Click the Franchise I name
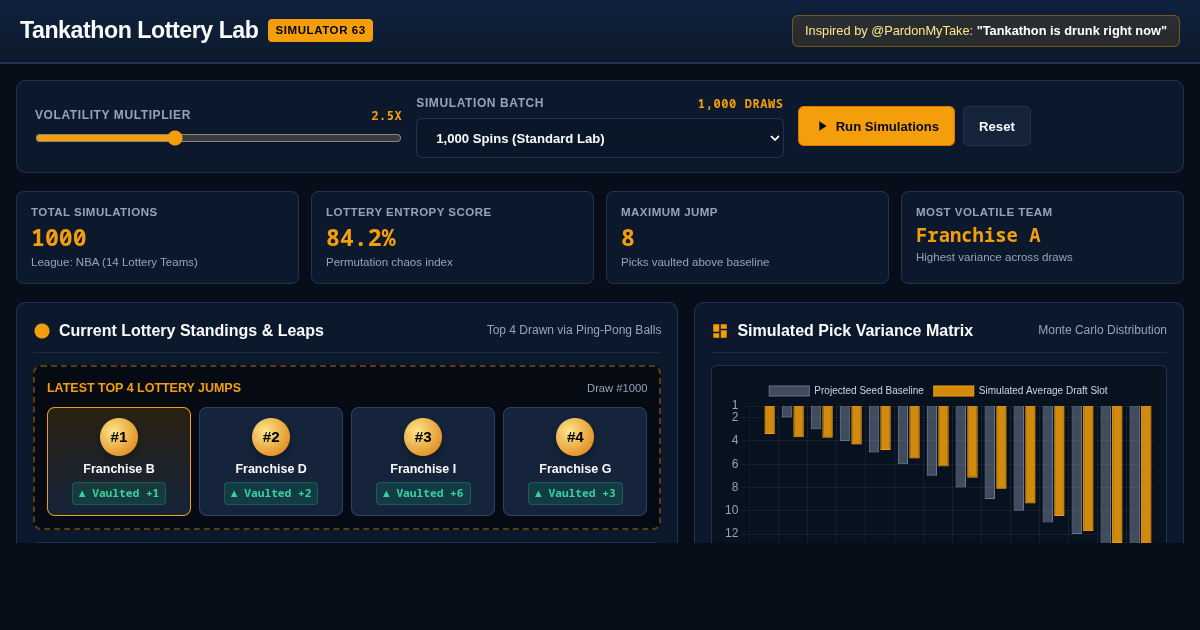 (x=423, y=469)
